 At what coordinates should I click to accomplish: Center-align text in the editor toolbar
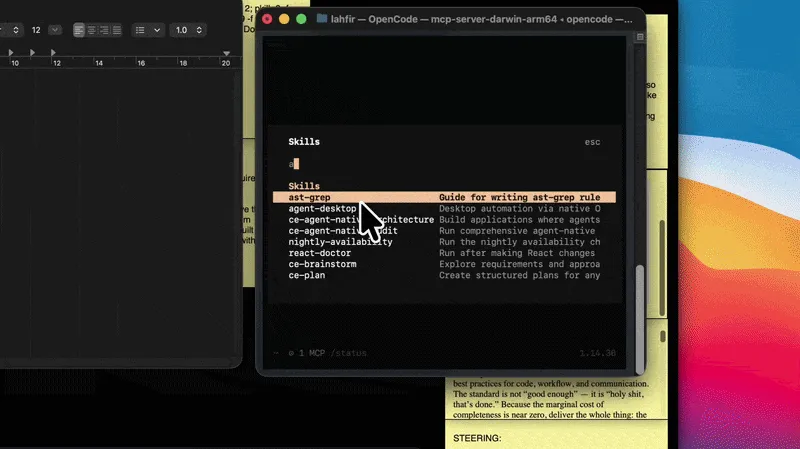click(x=91, y=30)
